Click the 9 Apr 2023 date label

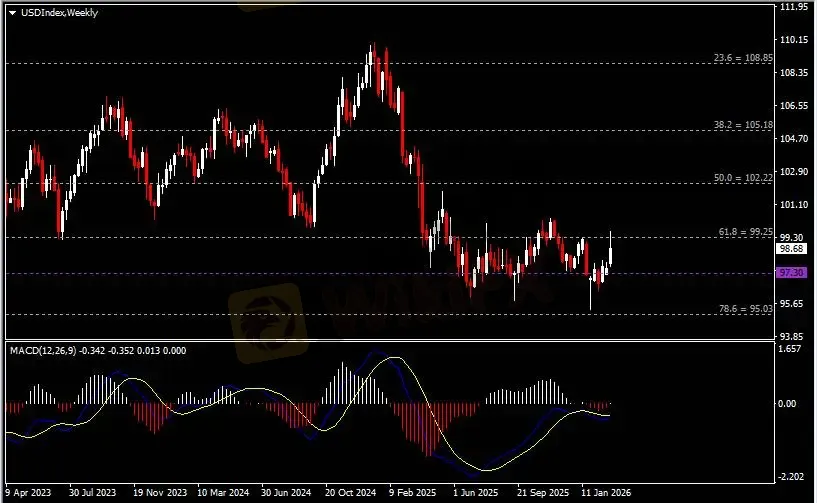point(27,493)
